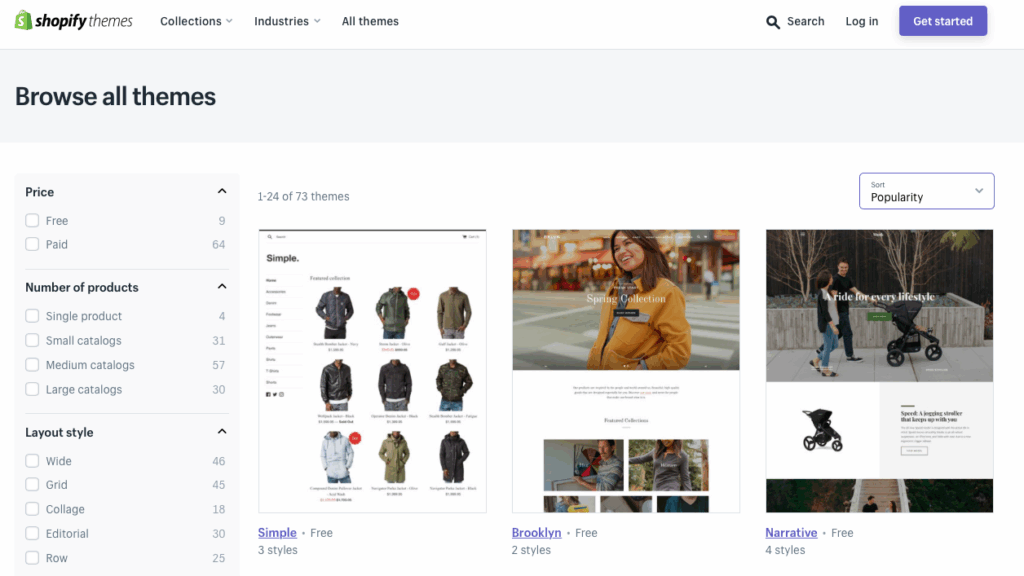Screen dimensions: 1024x576
Task: Open the Brooklyn theme link
Action: click(x=536, y=532)
